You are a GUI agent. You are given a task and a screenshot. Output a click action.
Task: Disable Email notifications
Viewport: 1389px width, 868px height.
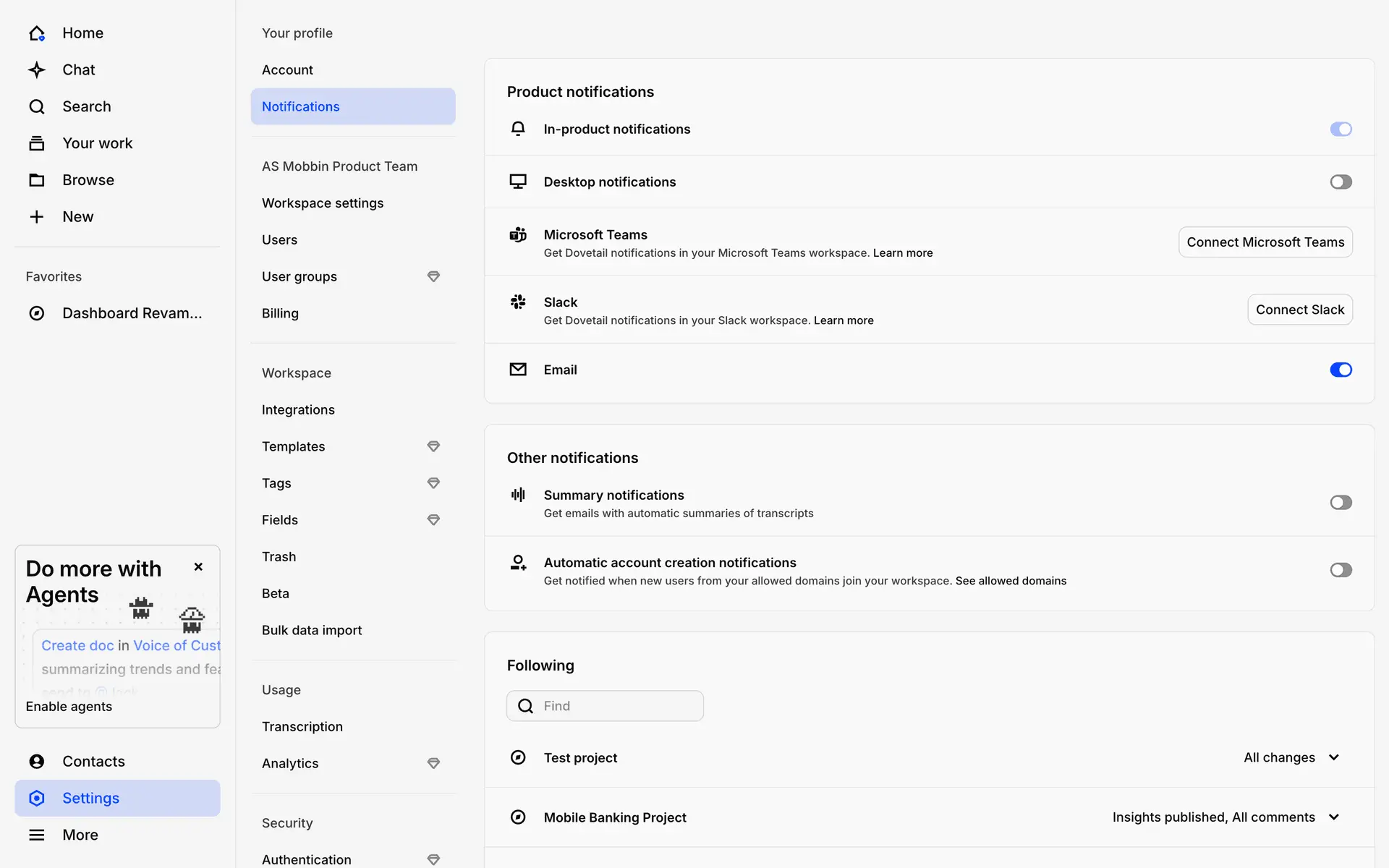tap(1341, 370)
